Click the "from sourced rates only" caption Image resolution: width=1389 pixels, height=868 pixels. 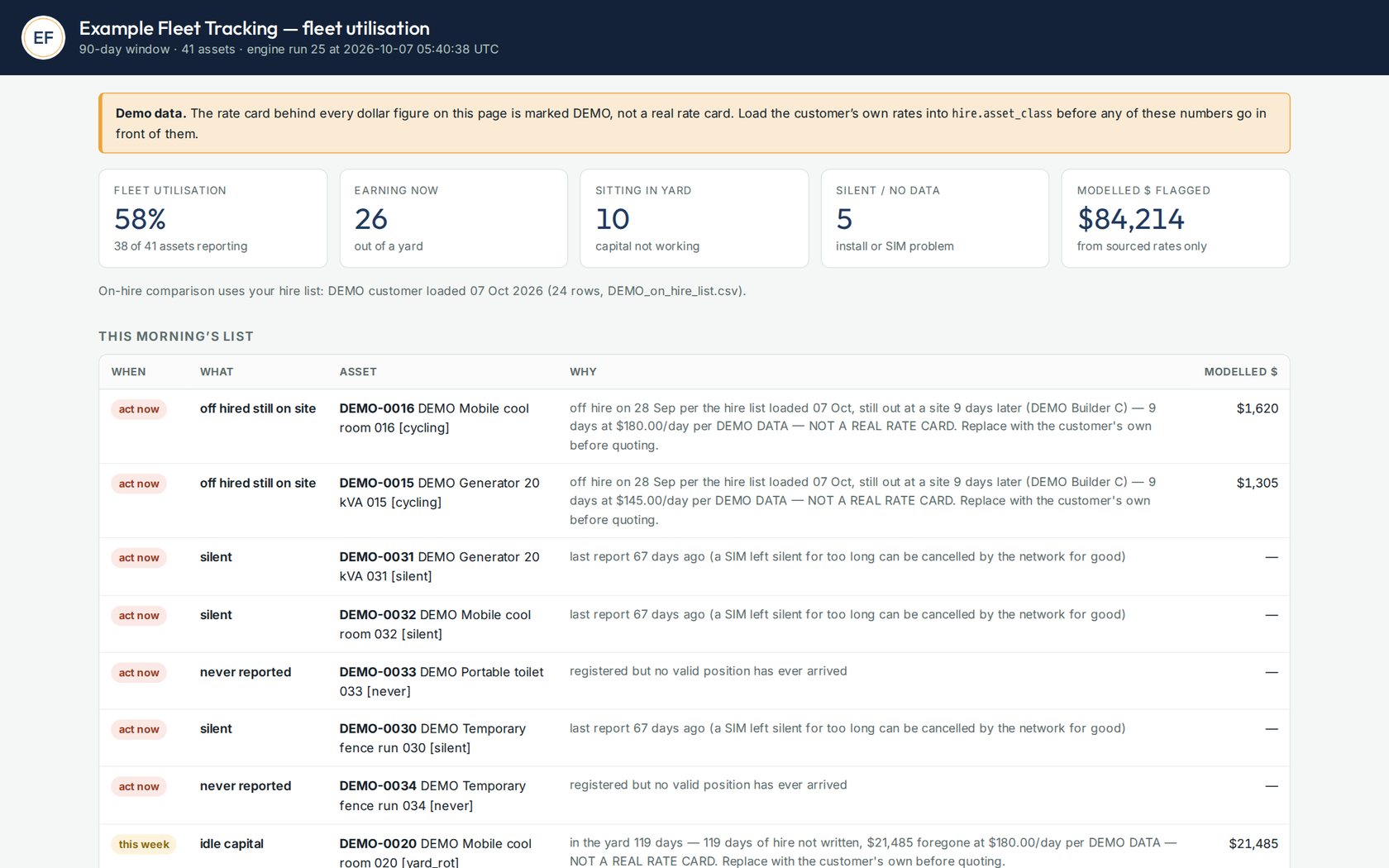(x=1142, y=246)
